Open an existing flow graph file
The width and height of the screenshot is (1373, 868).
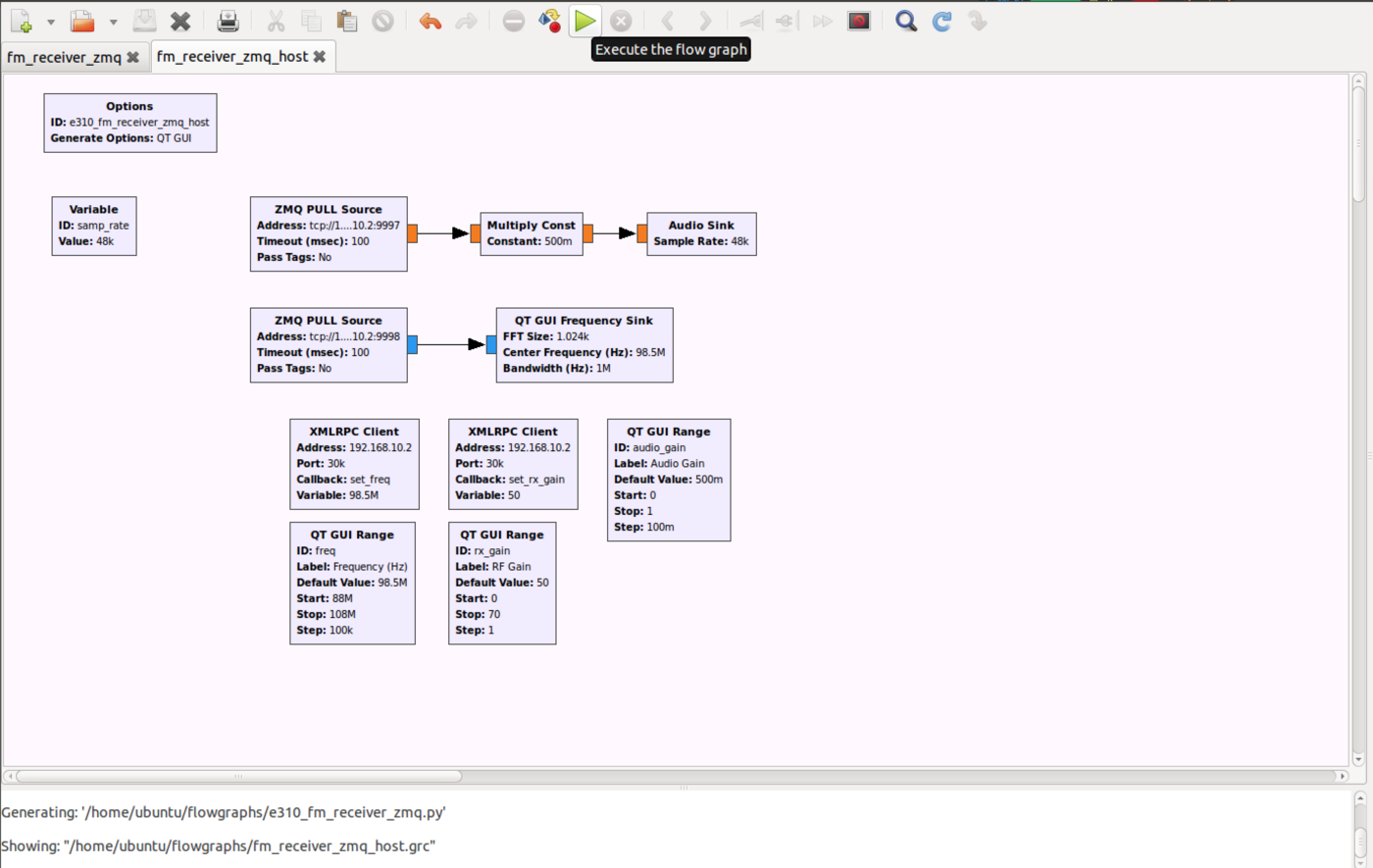pyautogui.click(x=80, y=21)
